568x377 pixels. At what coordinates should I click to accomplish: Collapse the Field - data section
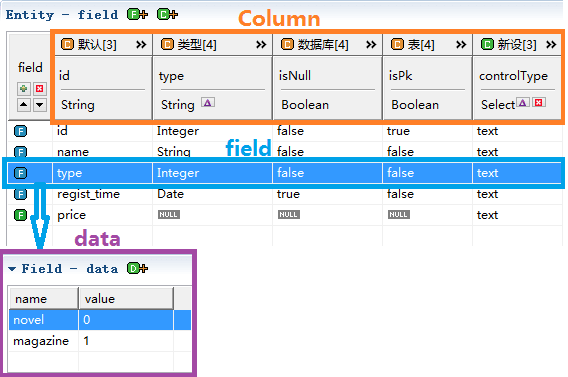coord(12,269)
